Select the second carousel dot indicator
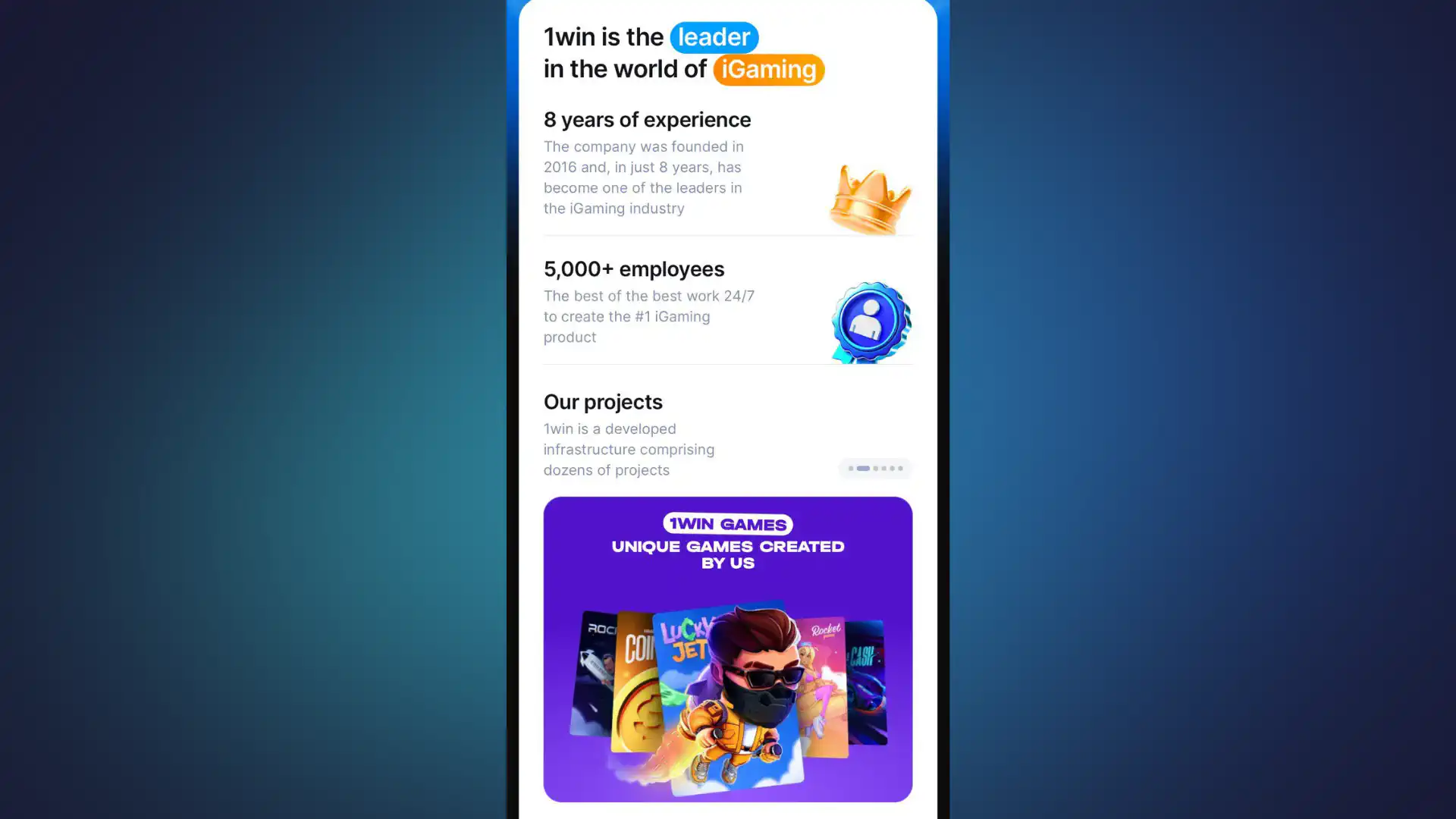Viewport: 1456px width, 819px height. tap(863, 468)
